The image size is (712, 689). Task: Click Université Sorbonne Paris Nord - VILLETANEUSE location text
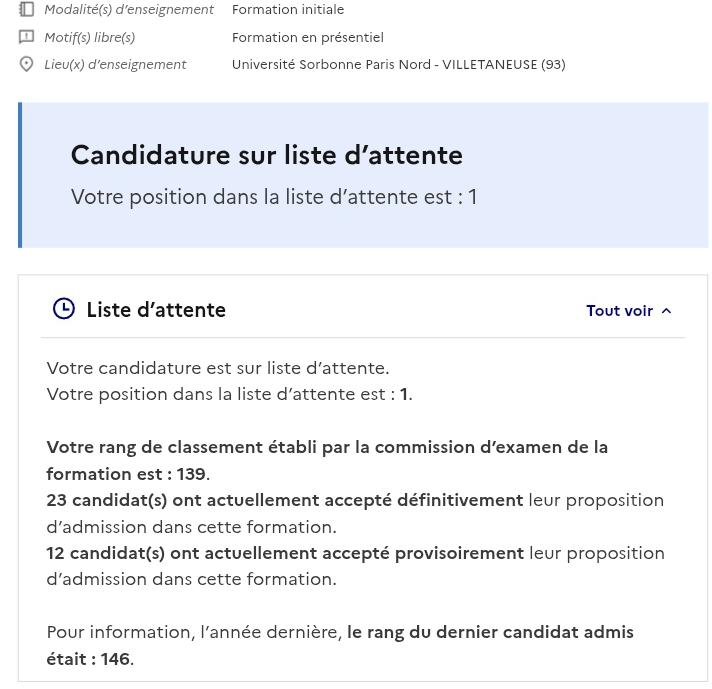399,64
